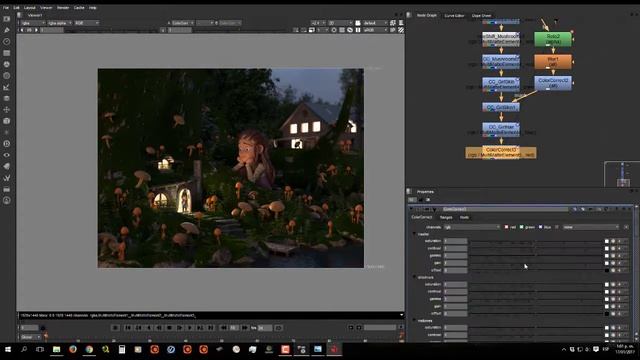Toggle the blue channel checkbox
Image resolution: width=640 pixels, height=360 pixels.
(540, 227)
